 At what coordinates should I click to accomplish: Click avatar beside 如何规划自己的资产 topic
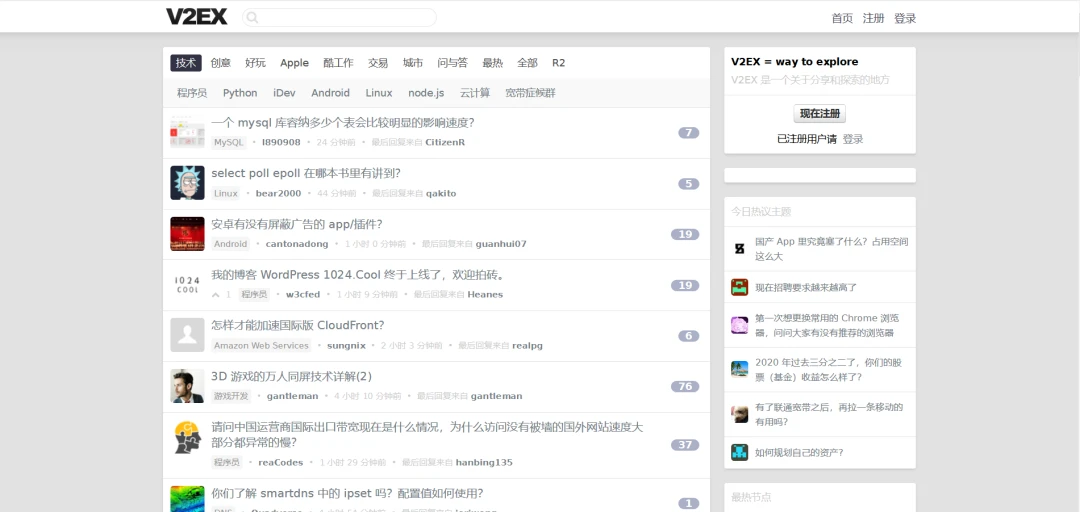(739, 452)
